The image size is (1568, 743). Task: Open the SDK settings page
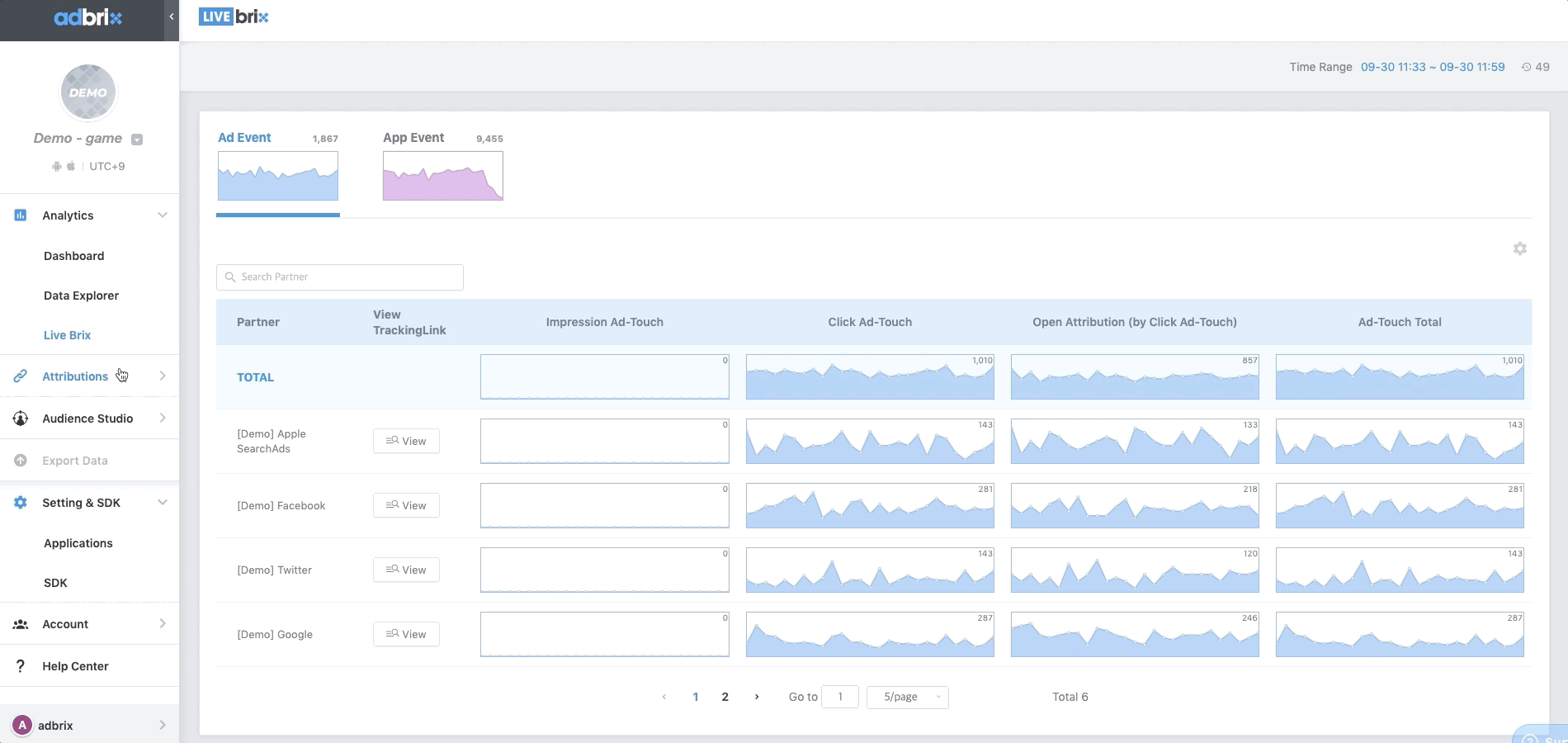[x=55, y=583]
